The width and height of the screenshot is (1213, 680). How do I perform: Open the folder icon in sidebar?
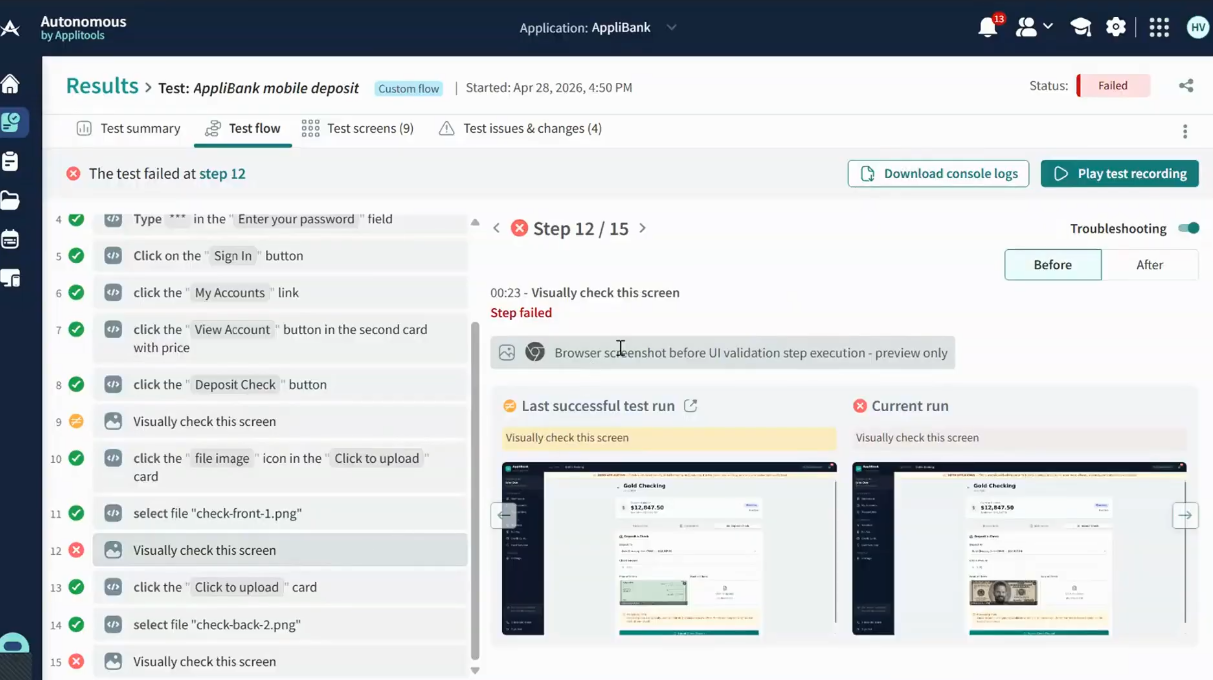[11, 200]
